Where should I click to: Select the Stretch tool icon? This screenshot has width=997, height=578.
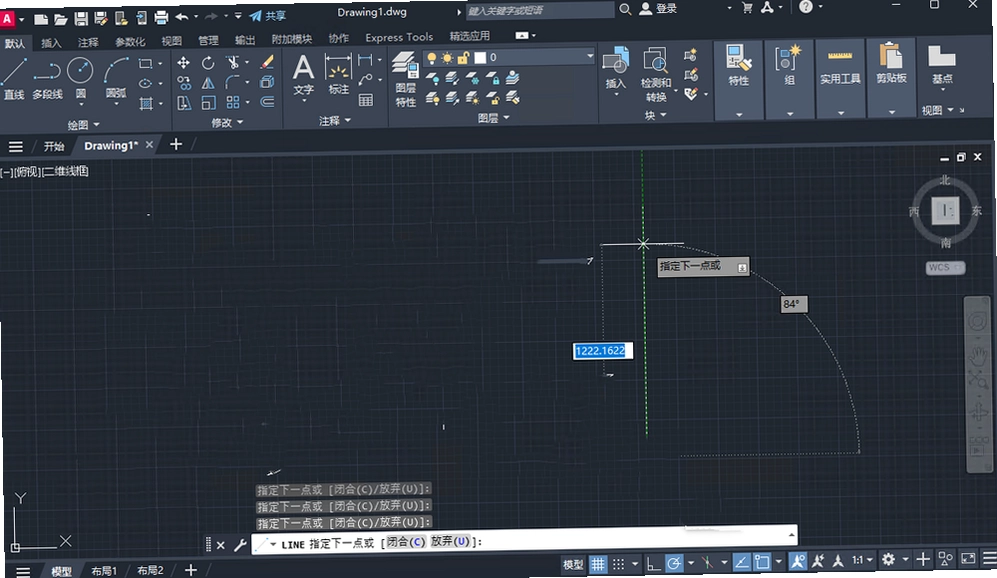[x=184, y=103]
